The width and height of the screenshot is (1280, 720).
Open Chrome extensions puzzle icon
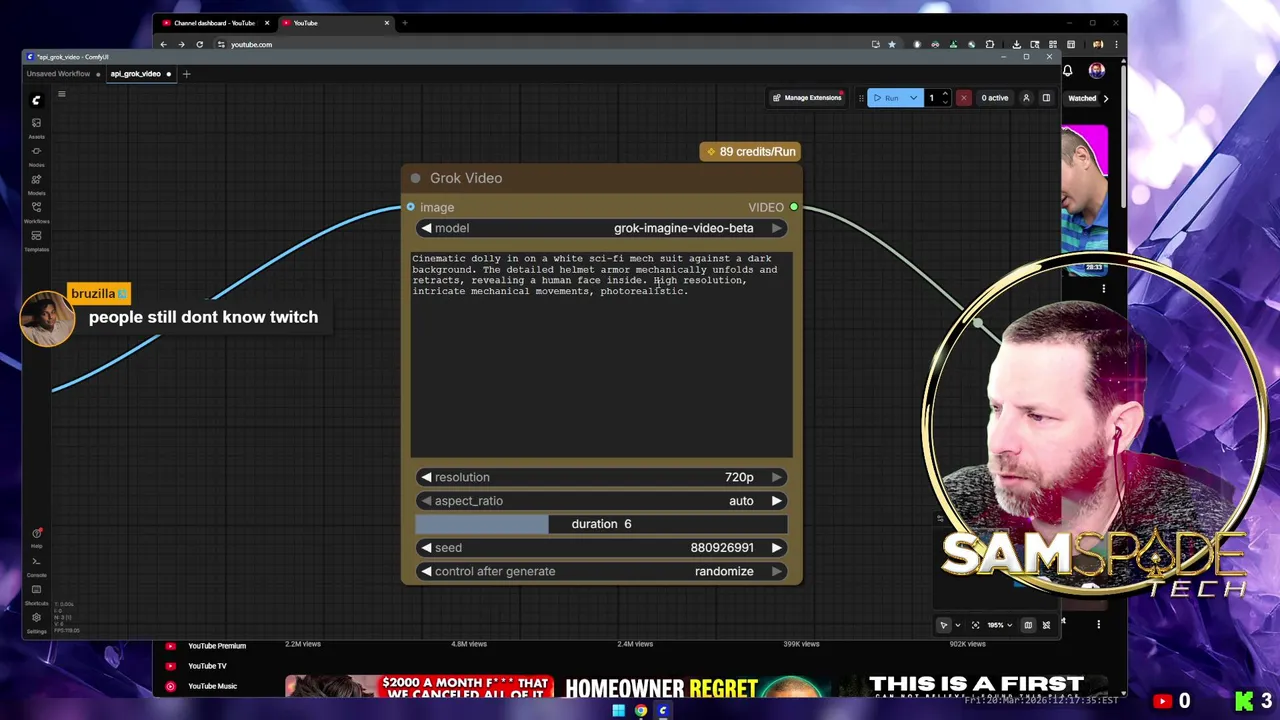coord(989,44)
